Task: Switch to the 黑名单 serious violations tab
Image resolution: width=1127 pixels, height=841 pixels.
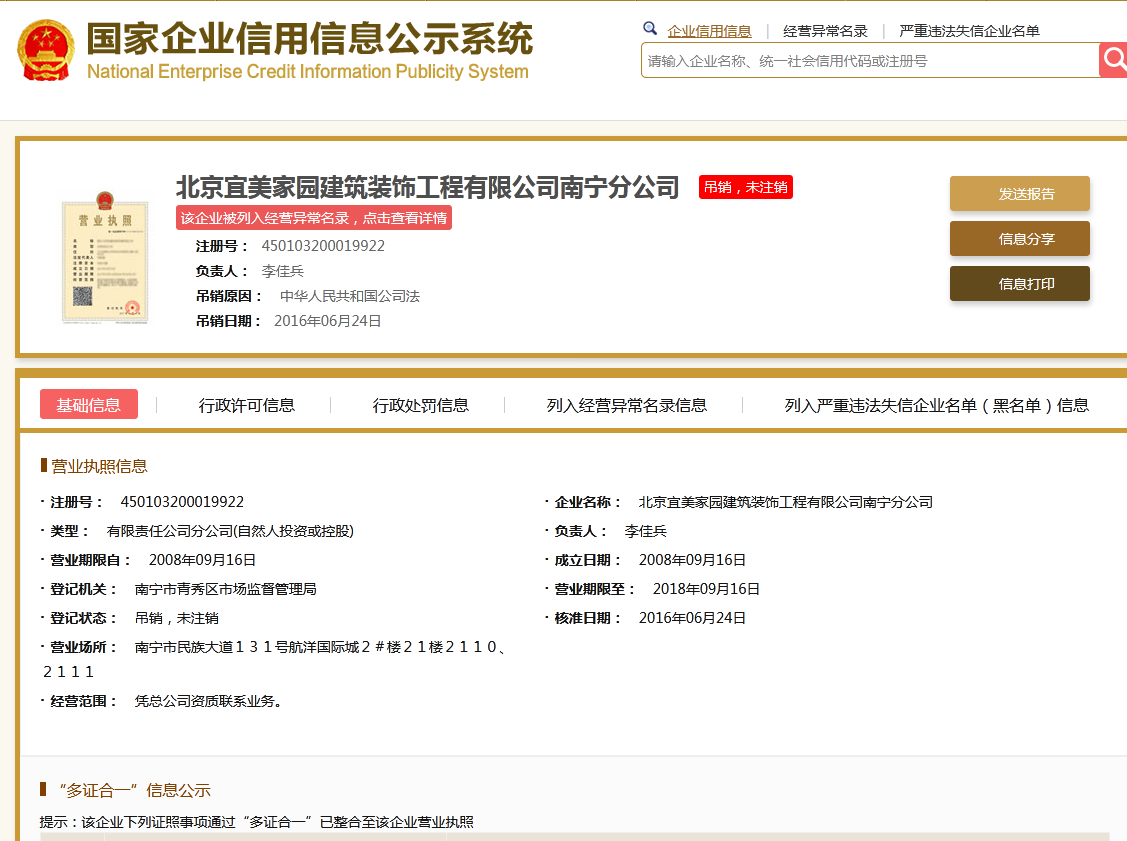Action: [937, 405]
